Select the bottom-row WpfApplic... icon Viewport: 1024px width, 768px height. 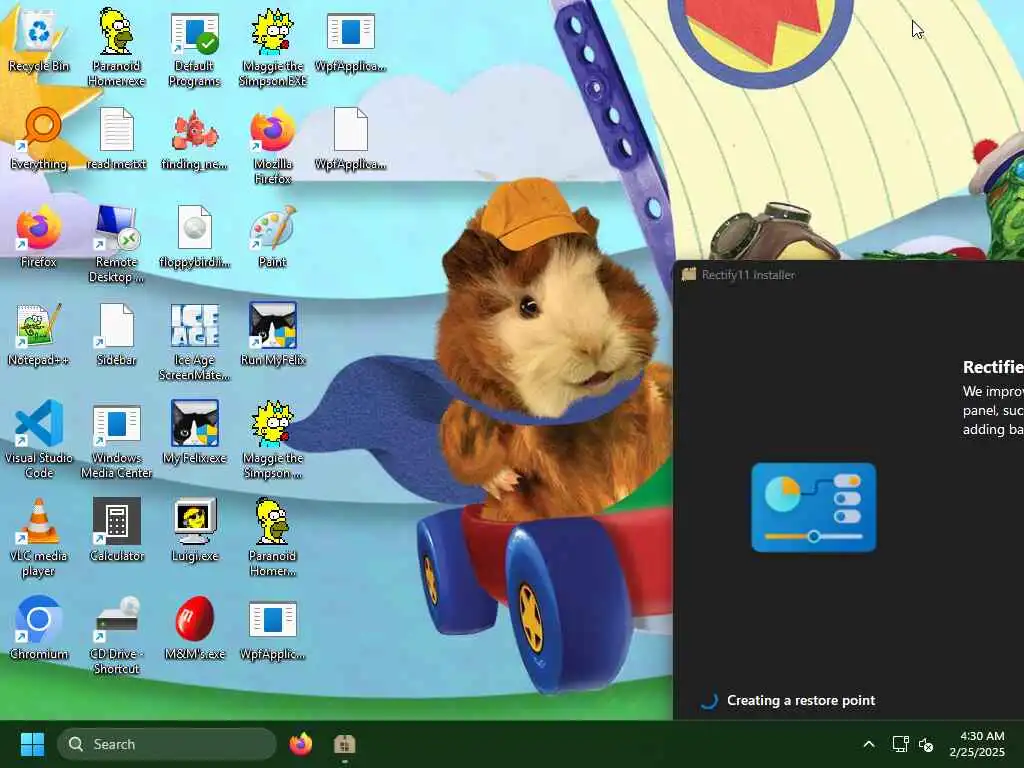272,628
